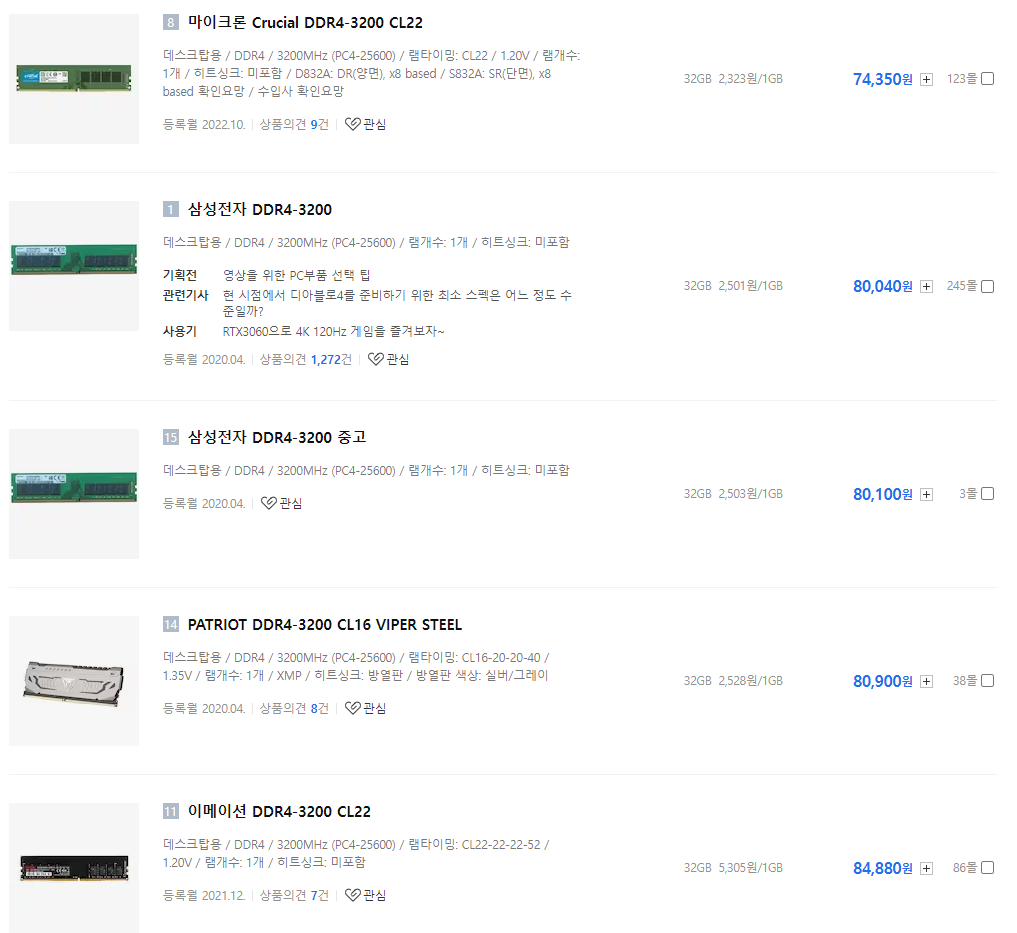
Task: Click rank badge 8 beside Crucial title
Action: pyautogui.click(x=171, y=23)
